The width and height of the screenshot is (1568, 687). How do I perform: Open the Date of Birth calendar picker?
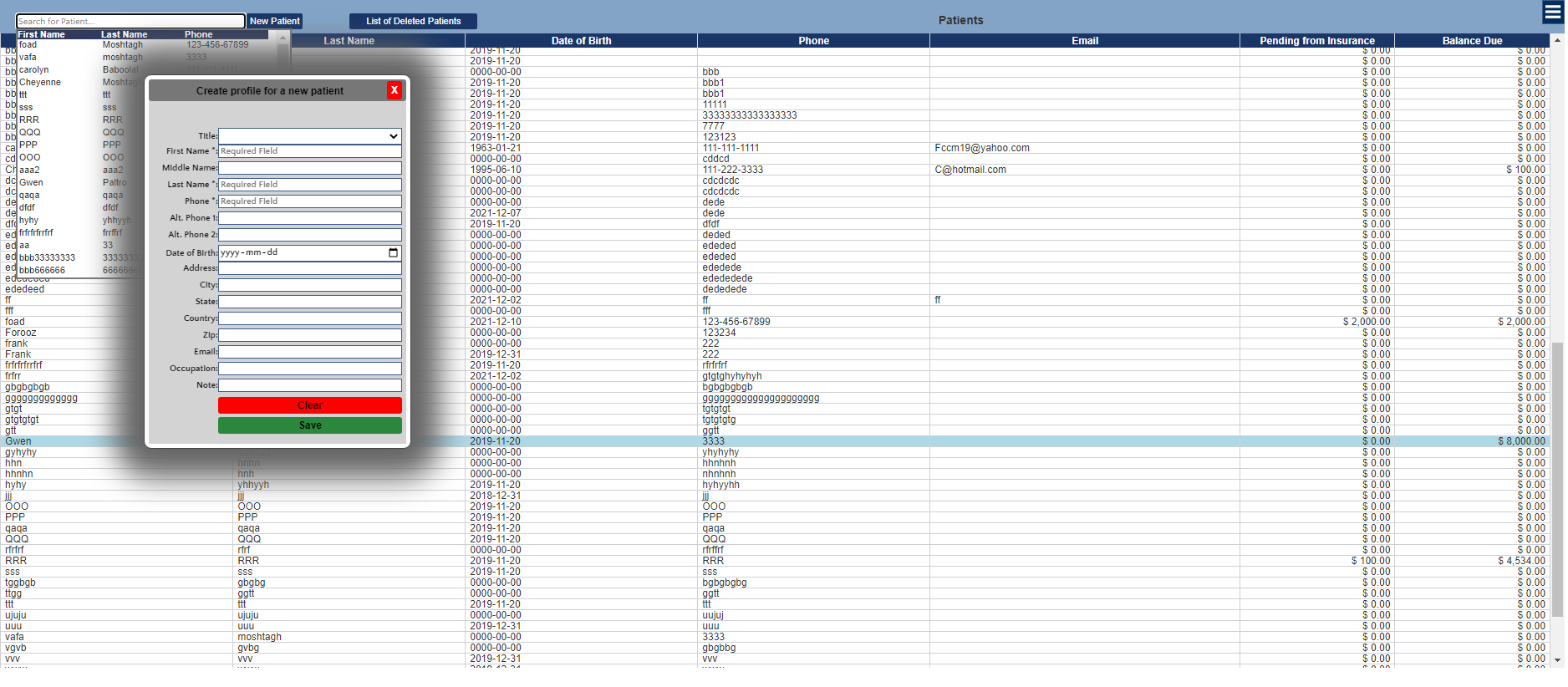pos(393,252)
